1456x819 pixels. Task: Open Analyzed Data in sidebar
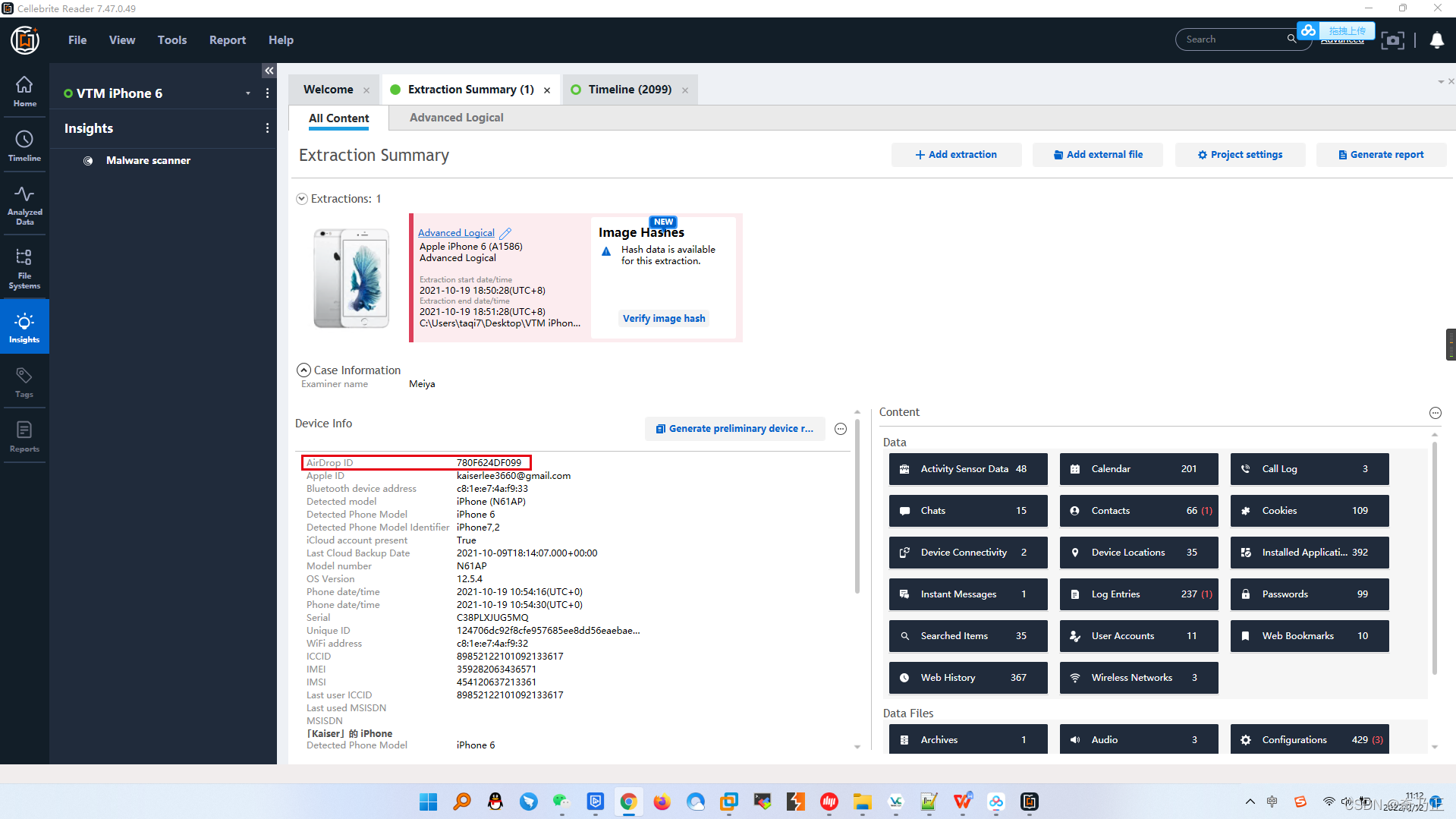(24, 205)
